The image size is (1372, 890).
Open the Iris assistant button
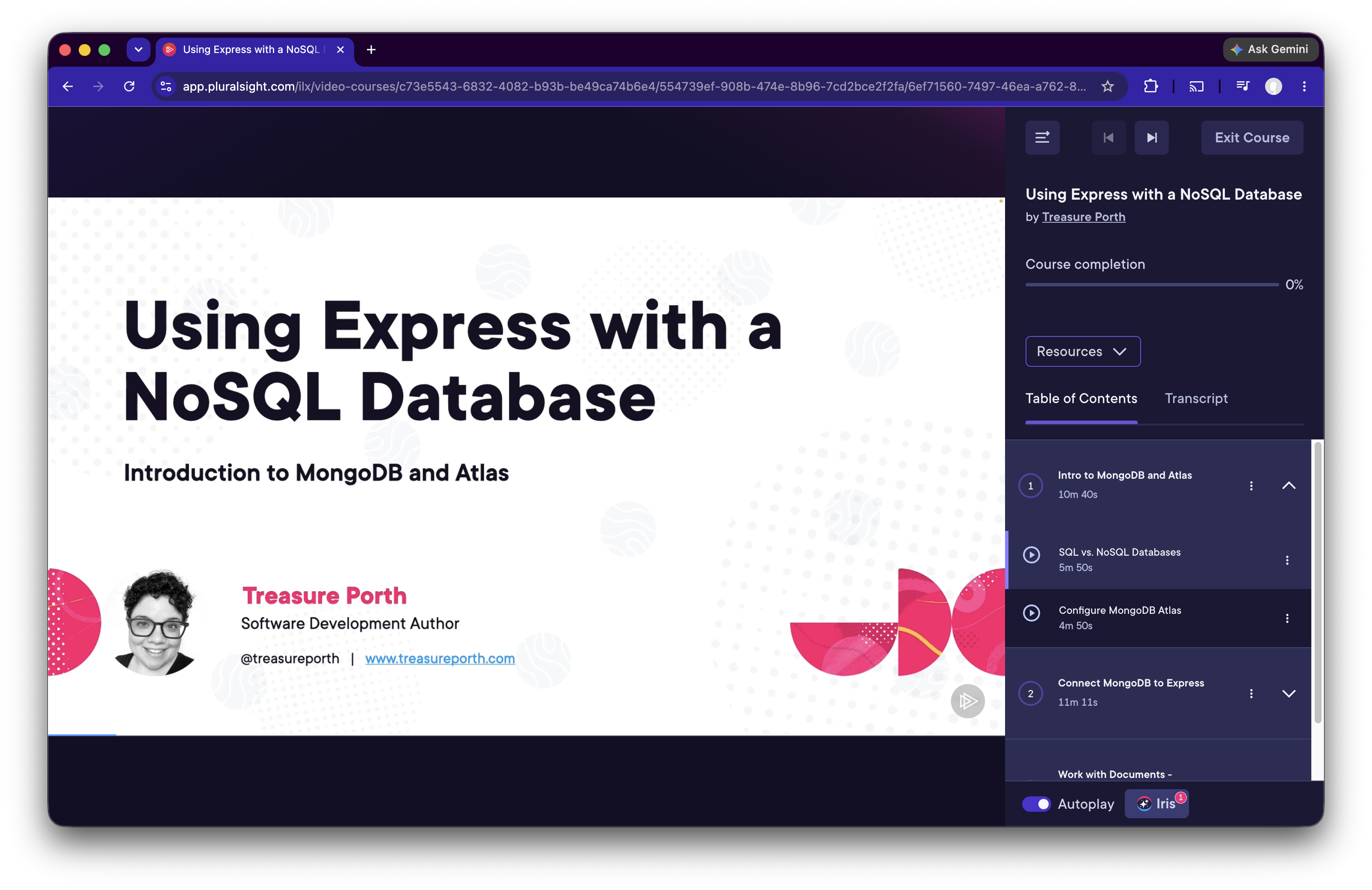tap(1156, 804)
